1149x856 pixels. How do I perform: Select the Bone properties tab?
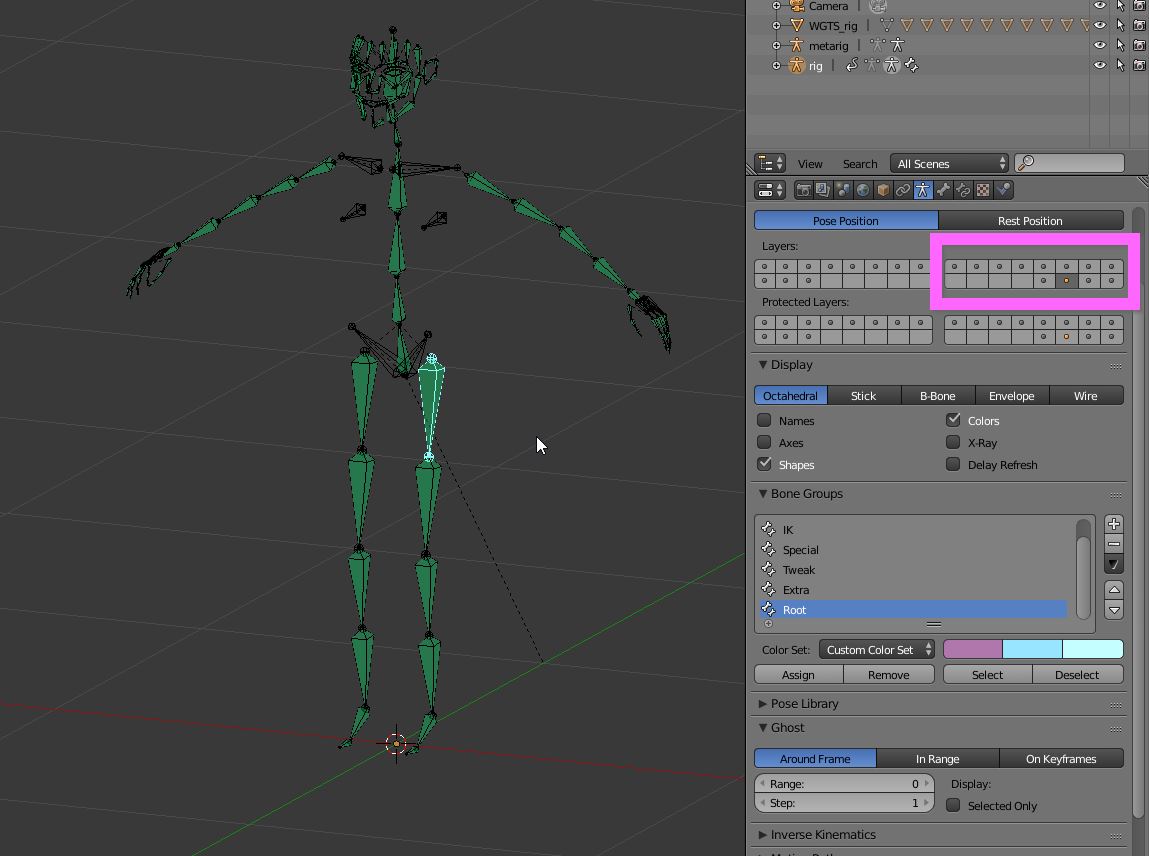tap(943, 189)
